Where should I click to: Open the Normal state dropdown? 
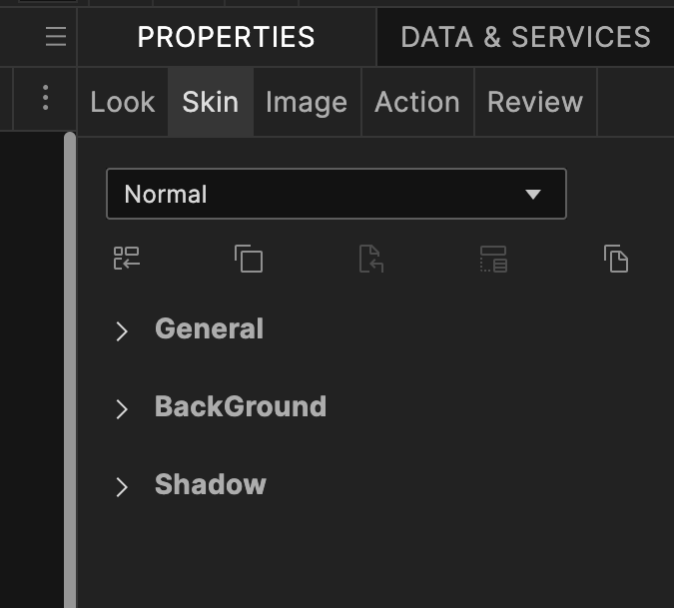click(x=336, y=194)
